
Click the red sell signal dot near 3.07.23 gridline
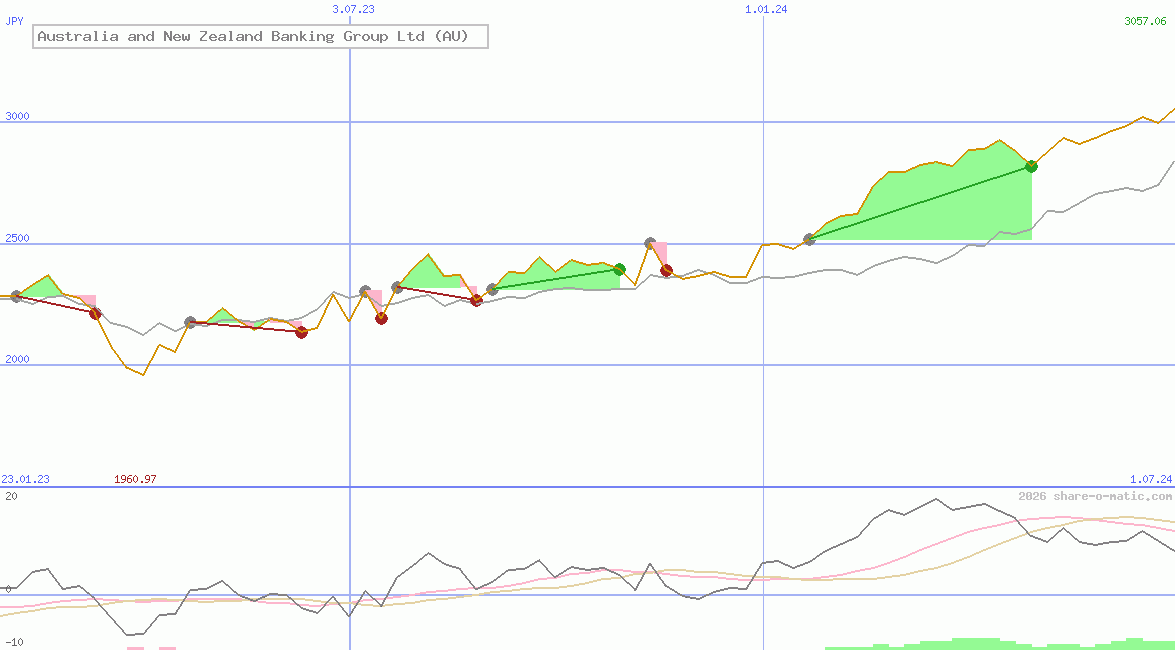coord(381,317)
